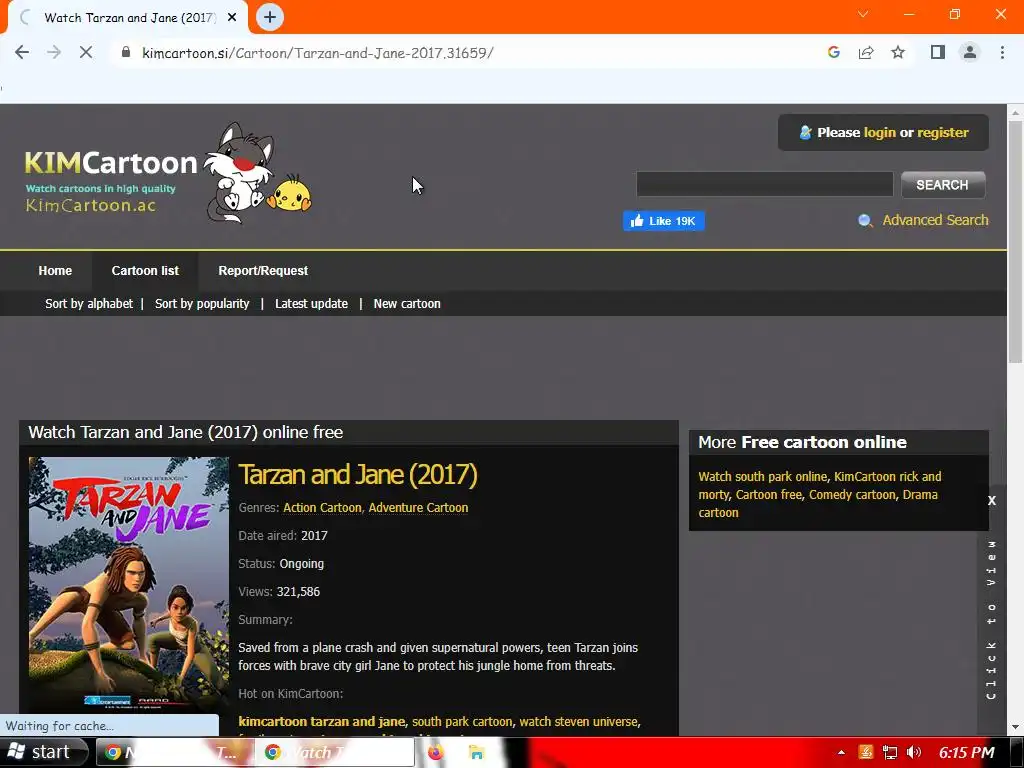Launch Firefox from the taskbar
1024x768 pixels.
tap(436, 752)
